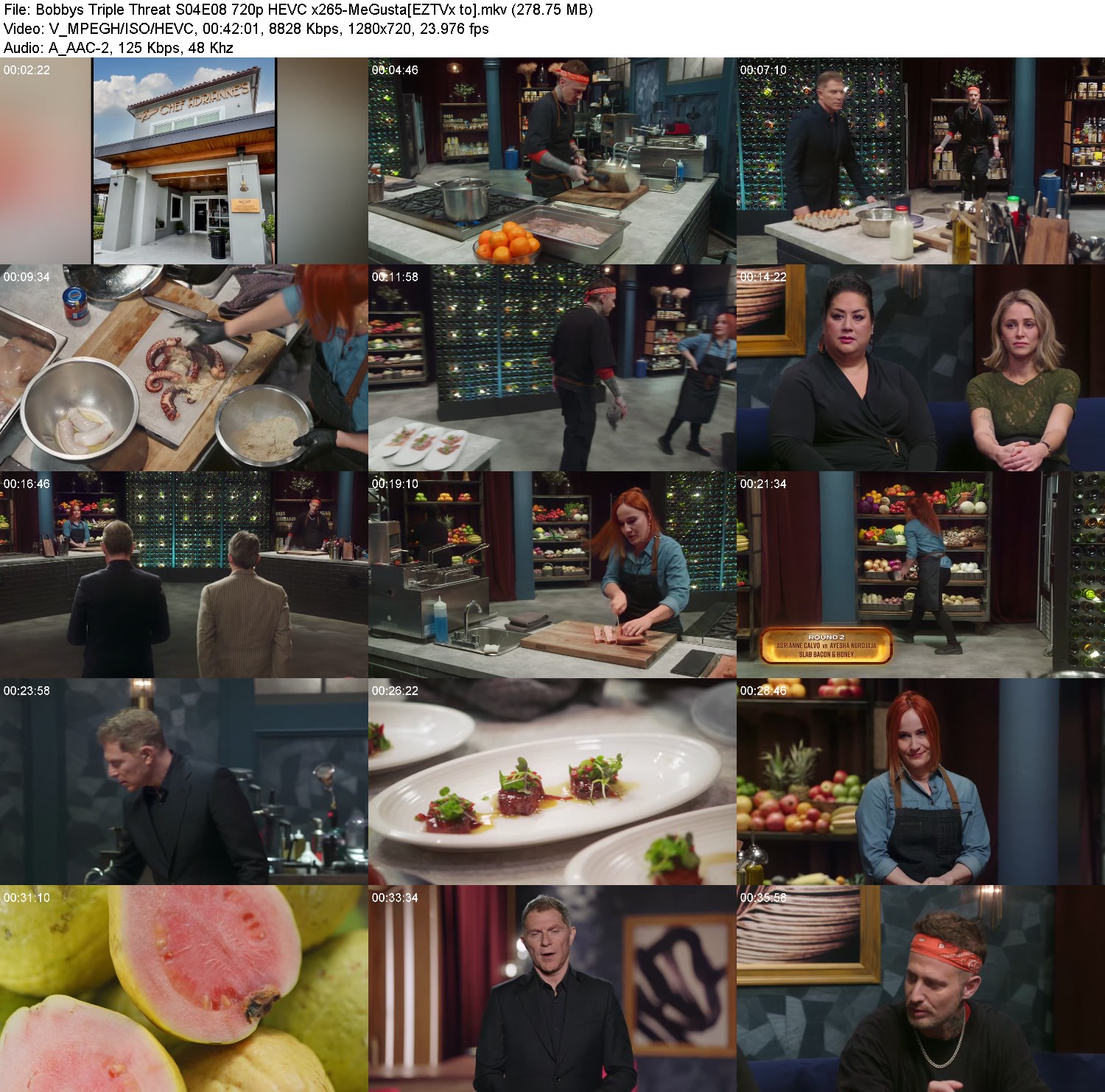Image resolution: width=1105 pixels, height=1092 pixels.
Task: Open the two judges frame at 00:14:22
Action: 921,368
